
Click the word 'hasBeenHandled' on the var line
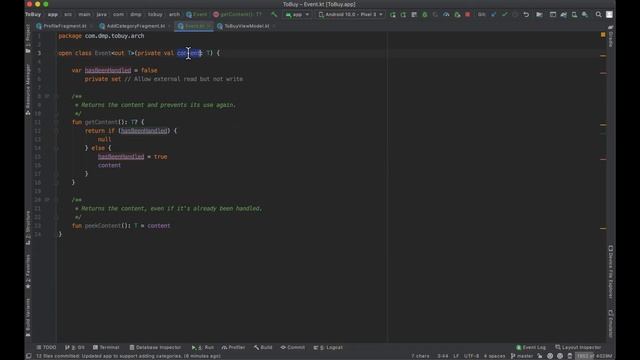point(108,70)
